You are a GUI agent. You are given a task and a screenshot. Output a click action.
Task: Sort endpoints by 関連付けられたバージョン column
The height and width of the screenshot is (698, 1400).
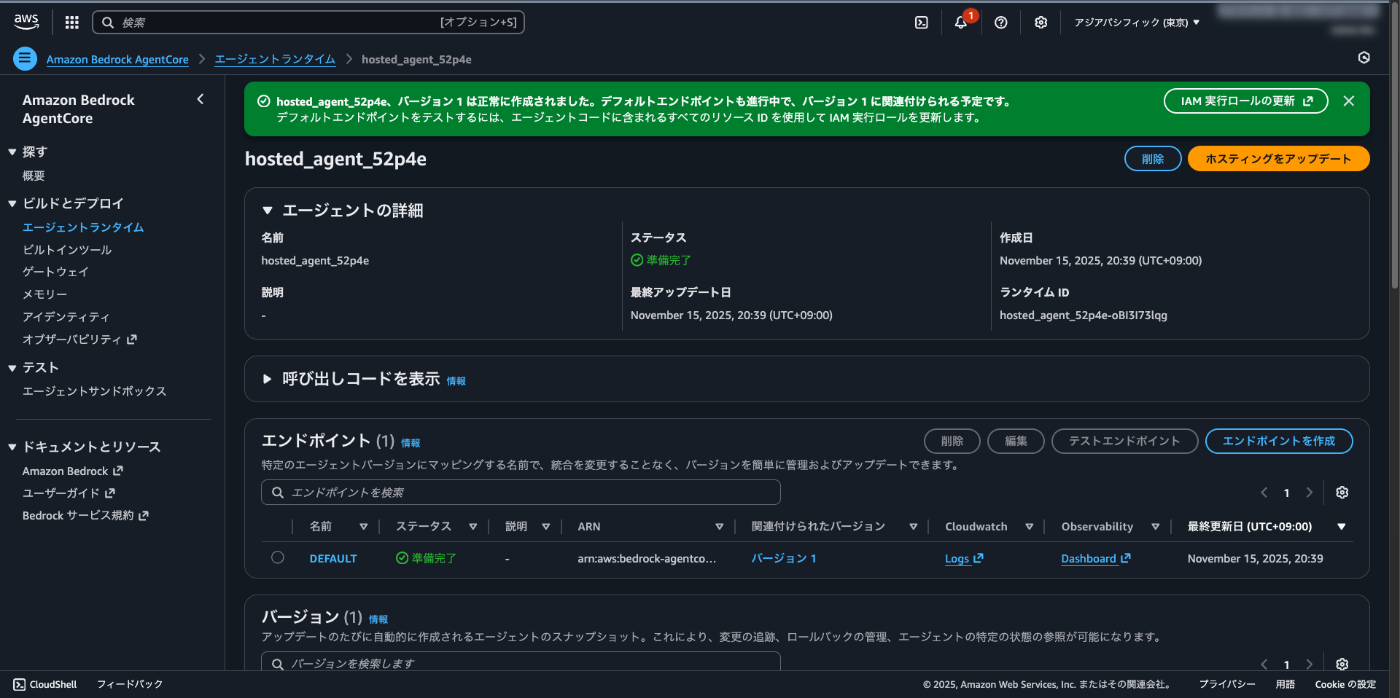(913, 526)
